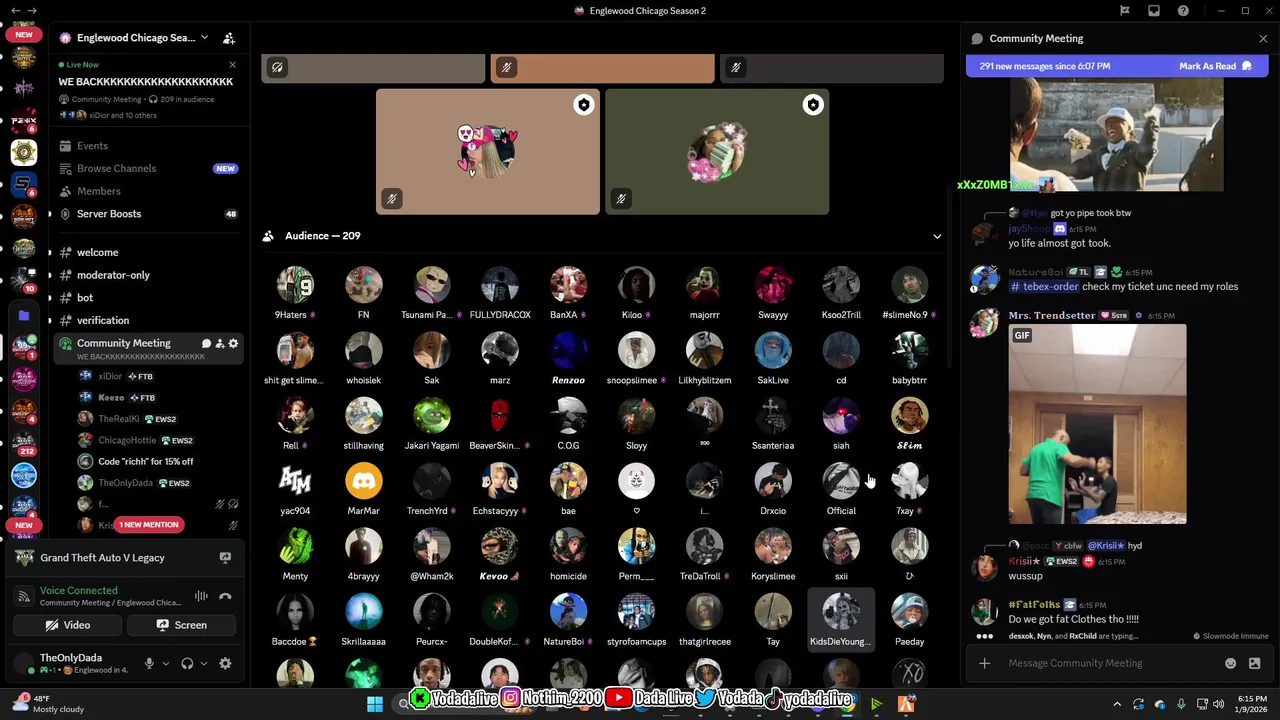1280x720 pixels.
Task: Expand server name dropdown Englewood Chicago
Action: [x=204, y=38]
